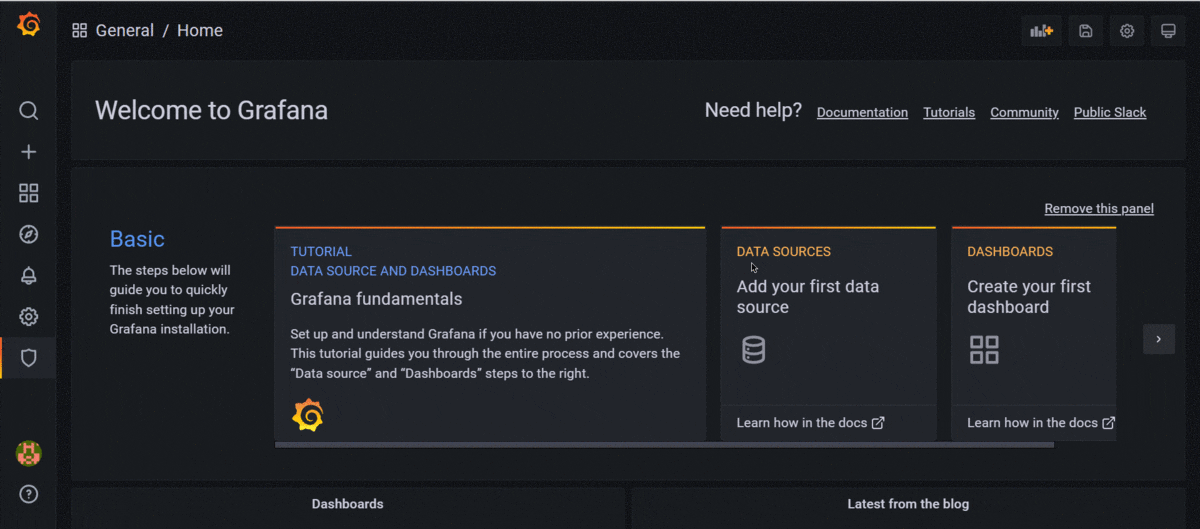Click Grafana logo in the tutorial card
1200x529 pixels.
308,414
